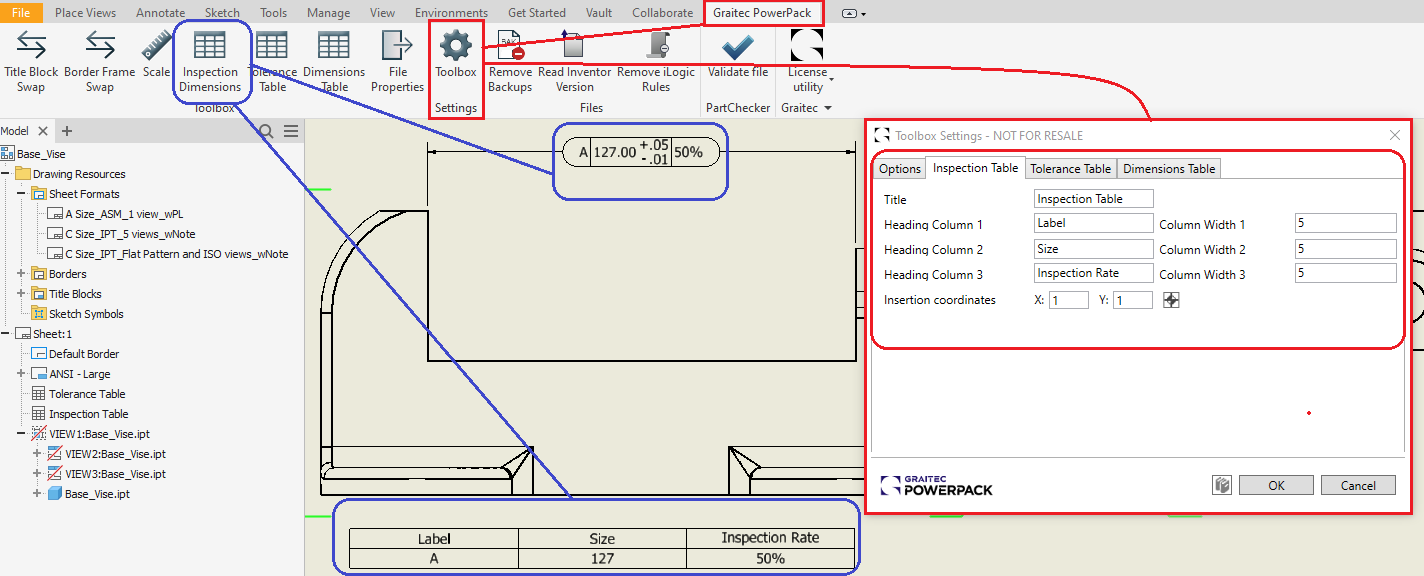Search the Model browser

[266, 131]
